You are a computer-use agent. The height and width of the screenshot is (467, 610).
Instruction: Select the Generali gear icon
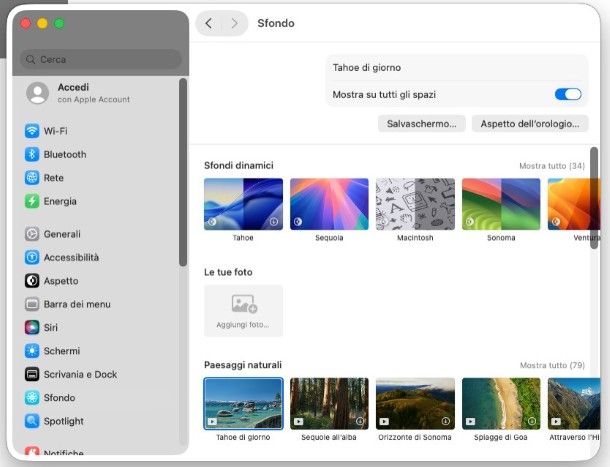(32, 234)
